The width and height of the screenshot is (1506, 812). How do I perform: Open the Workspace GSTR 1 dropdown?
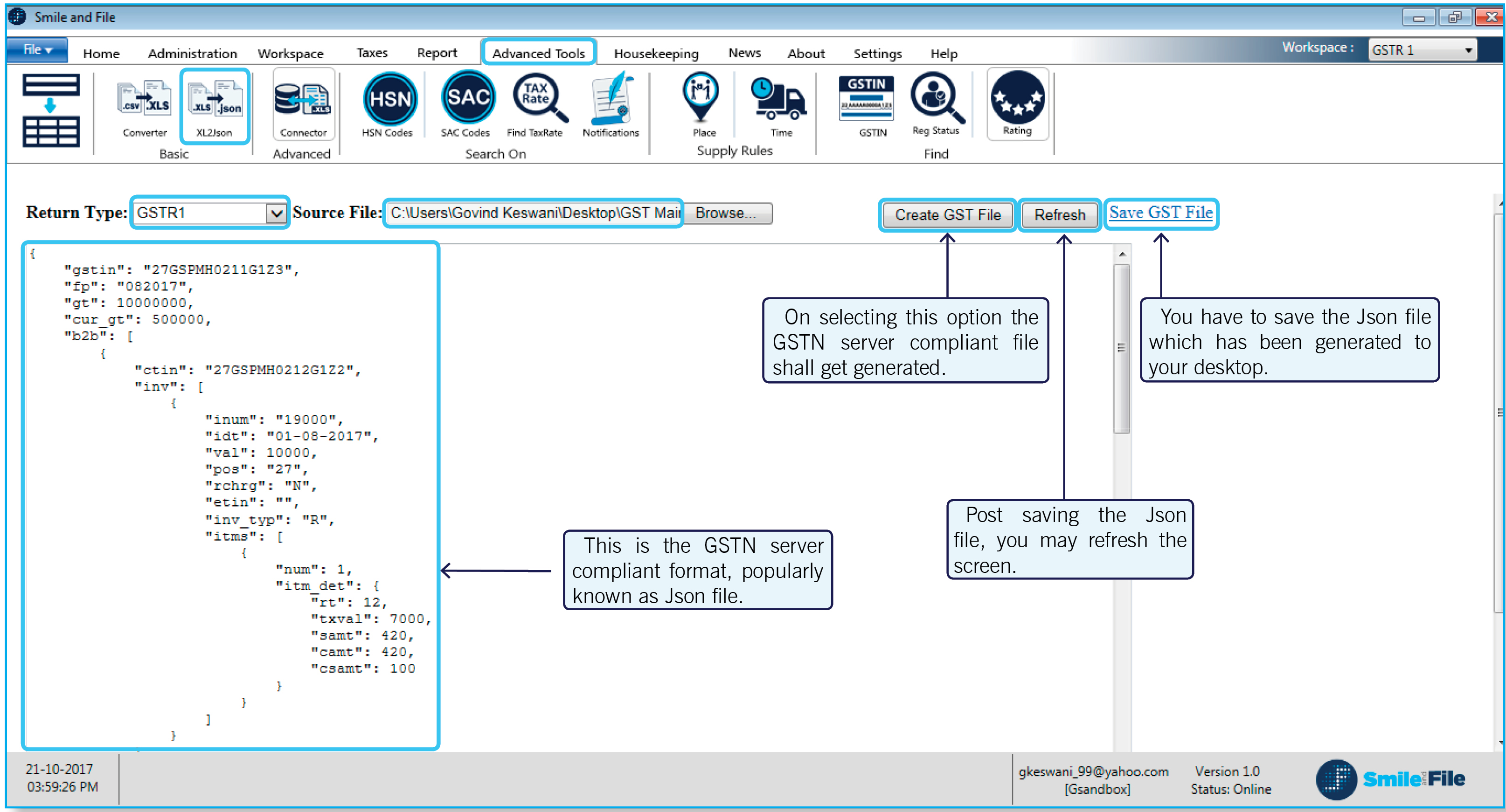(1468, 50)
